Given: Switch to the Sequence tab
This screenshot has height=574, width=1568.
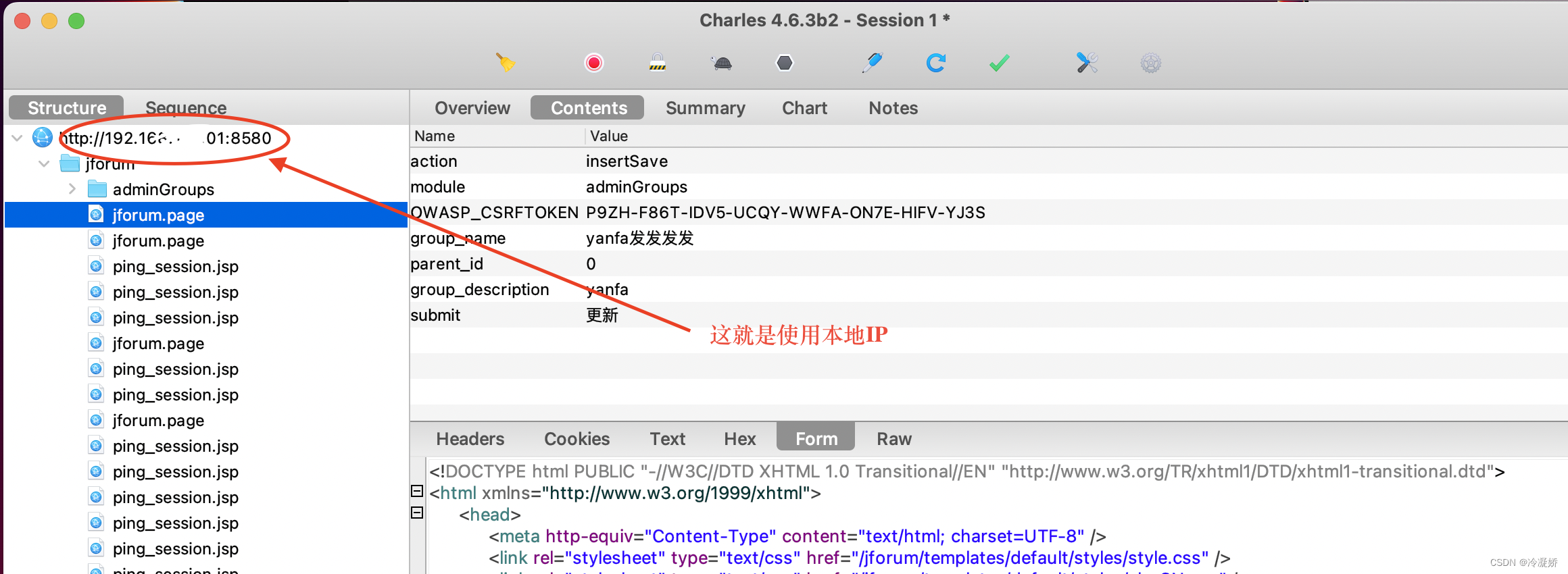Looking at the screenshot, I should point(186,108).
